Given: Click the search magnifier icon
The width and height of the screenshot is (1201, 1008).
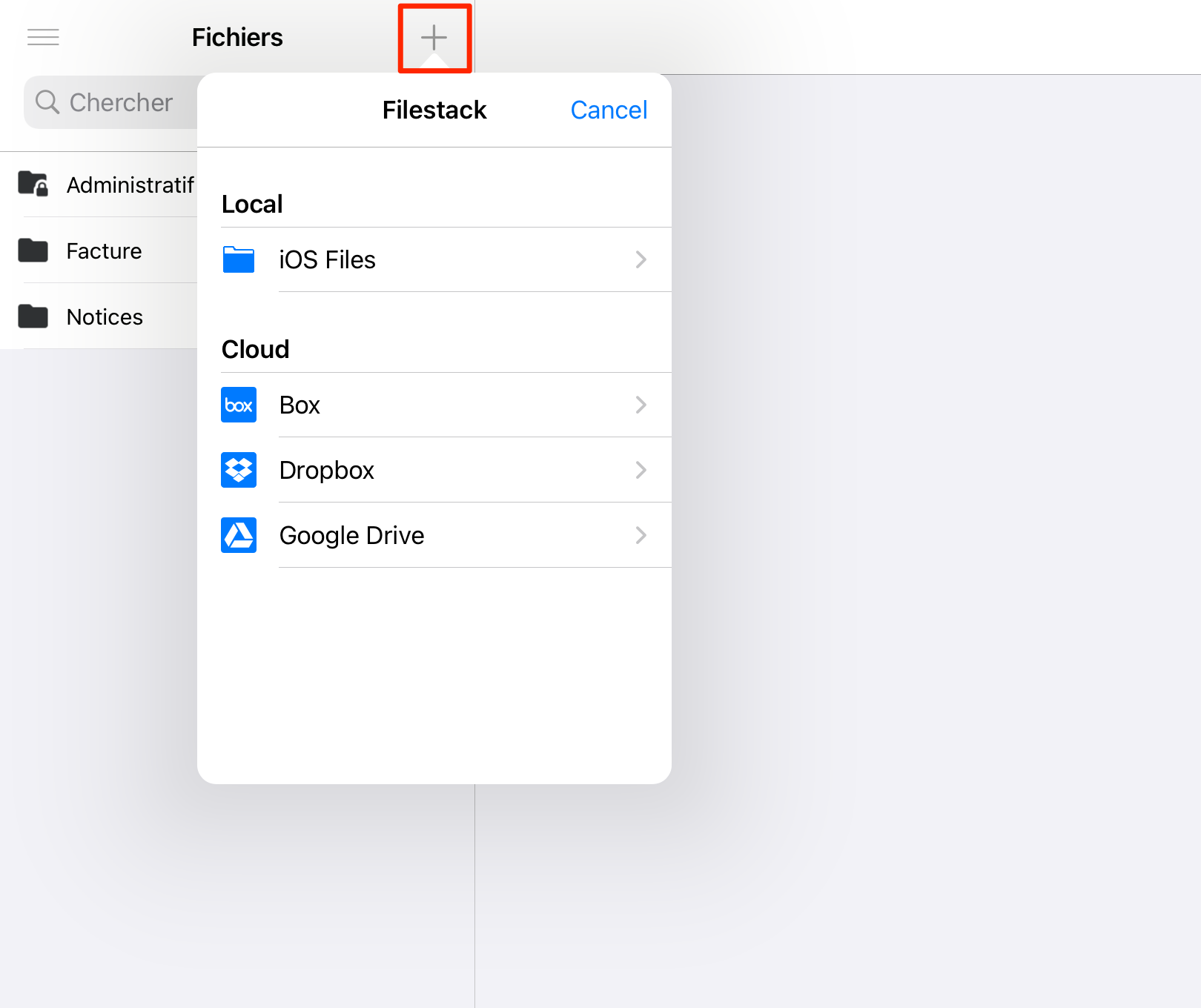Looking at the screenshot, I should pos(47,102).
